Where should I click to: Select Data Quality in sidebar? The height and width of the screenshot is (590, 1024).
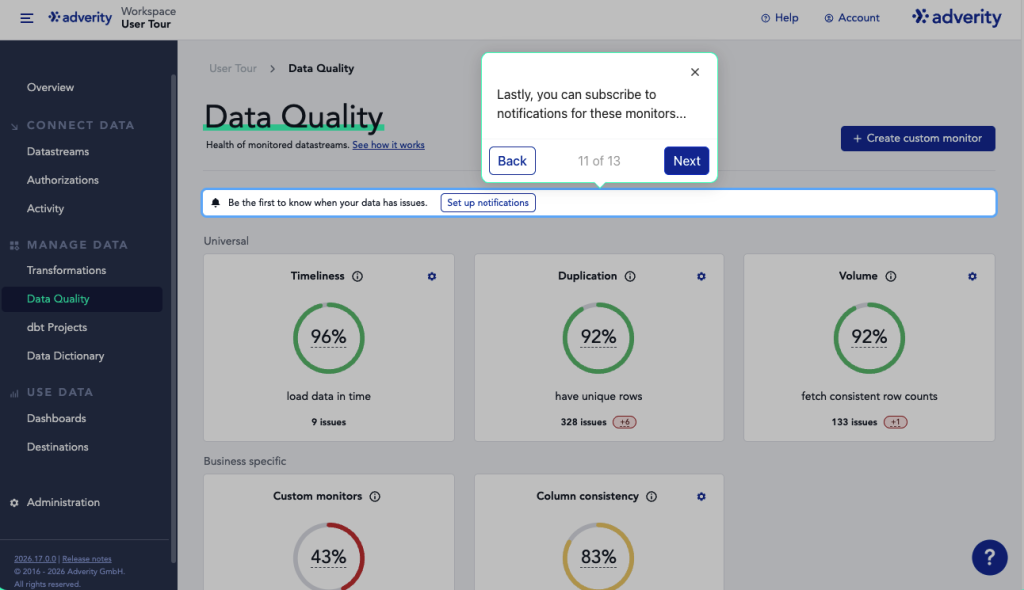82,299
